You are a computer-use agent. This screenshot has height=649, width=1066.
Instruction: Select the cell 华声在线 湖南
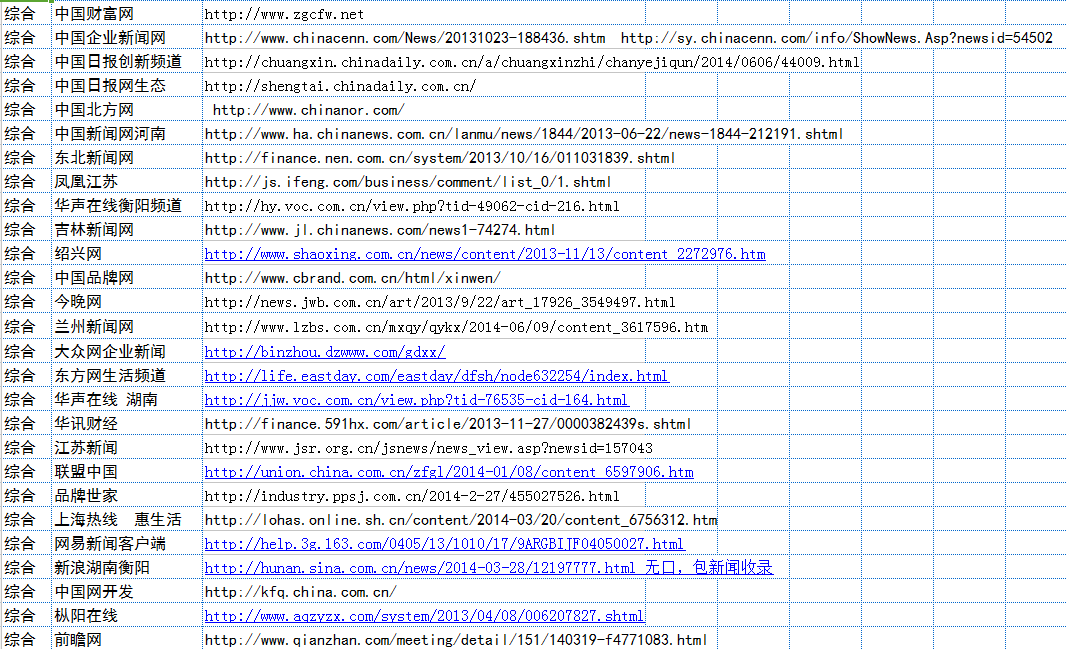point(126,400)
